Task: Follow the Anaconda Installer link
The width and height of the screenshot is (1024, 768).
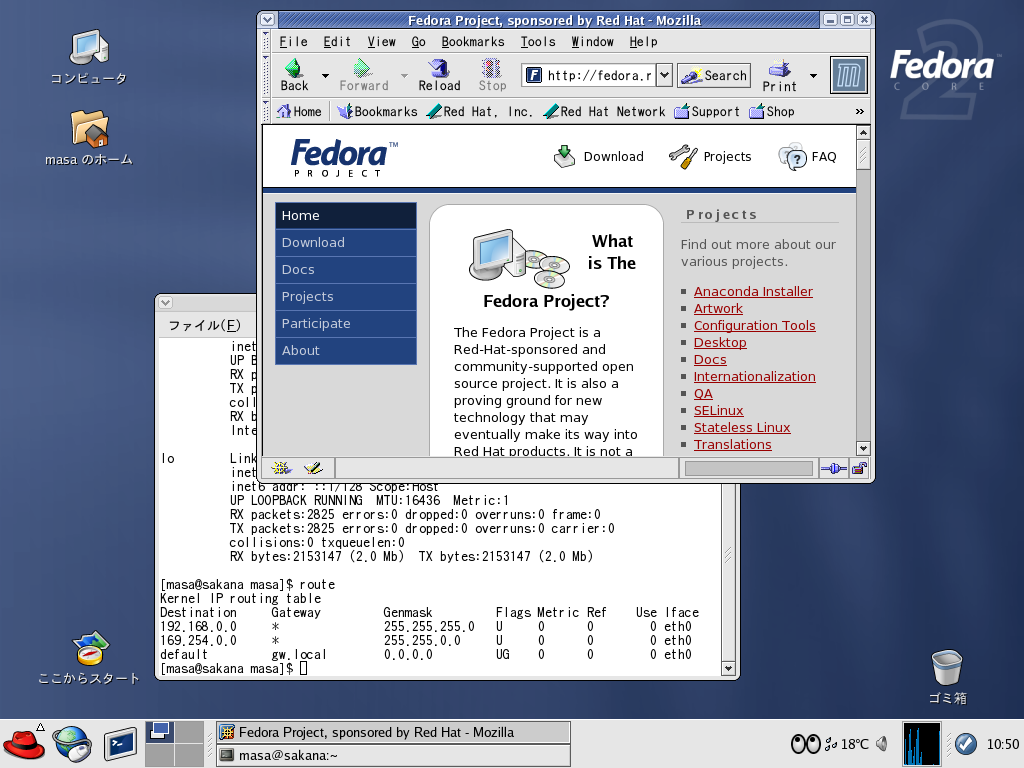Action: pos(753,291)
